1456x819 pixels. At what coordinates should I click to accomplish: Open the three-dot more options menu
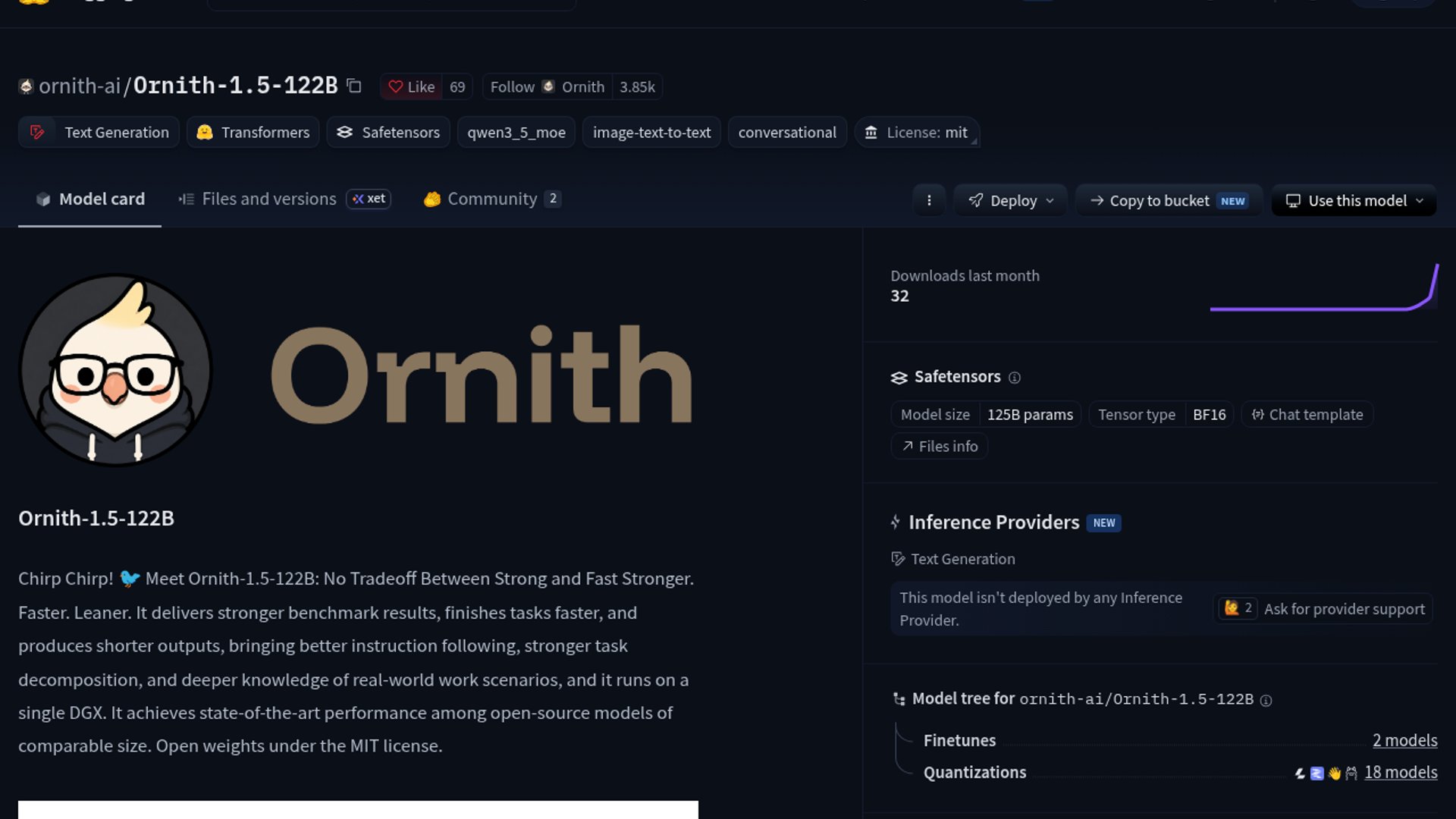coord(929,200)
